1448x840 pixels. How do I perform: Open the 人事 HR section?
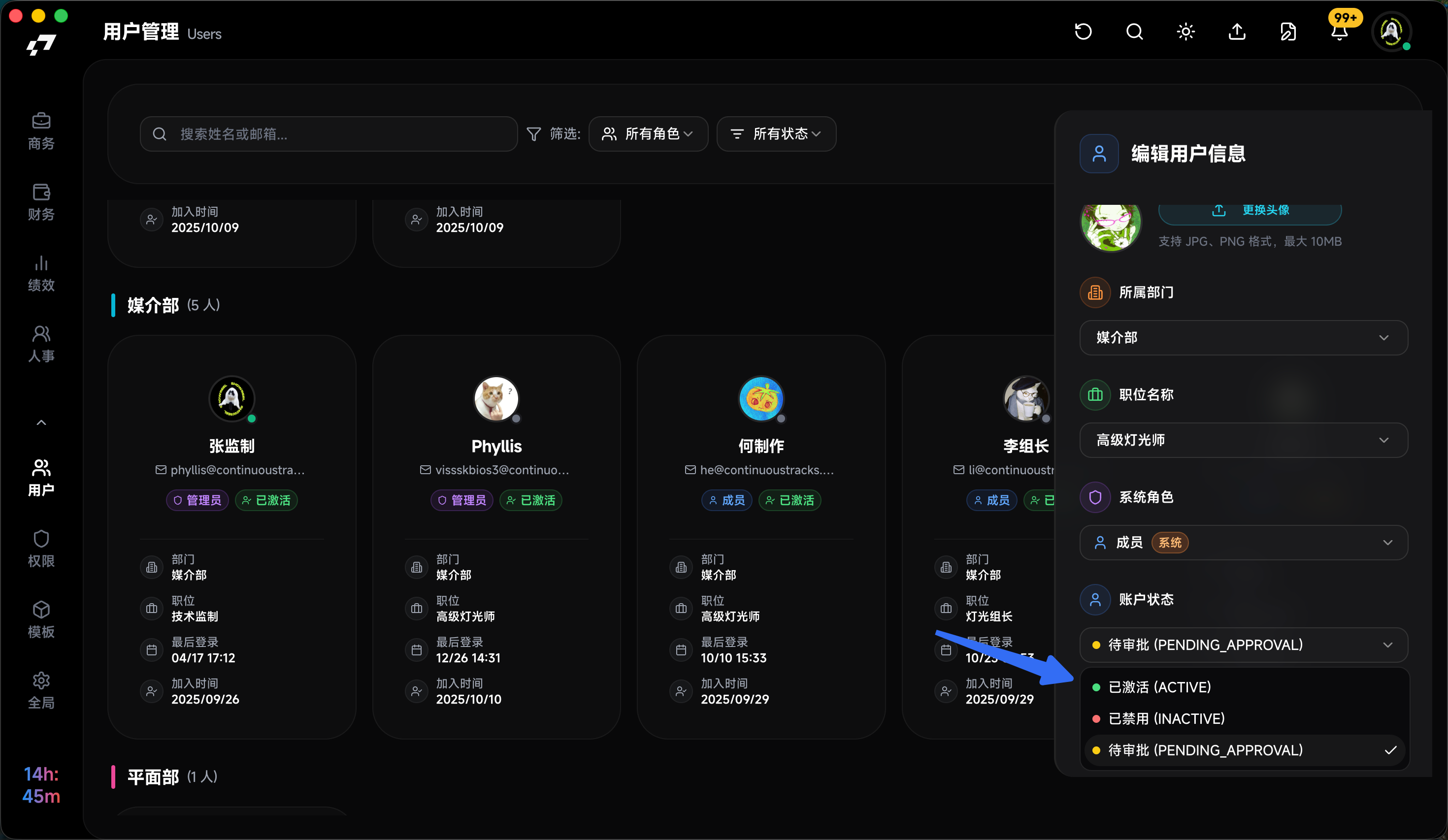click(x=41, y=344)
